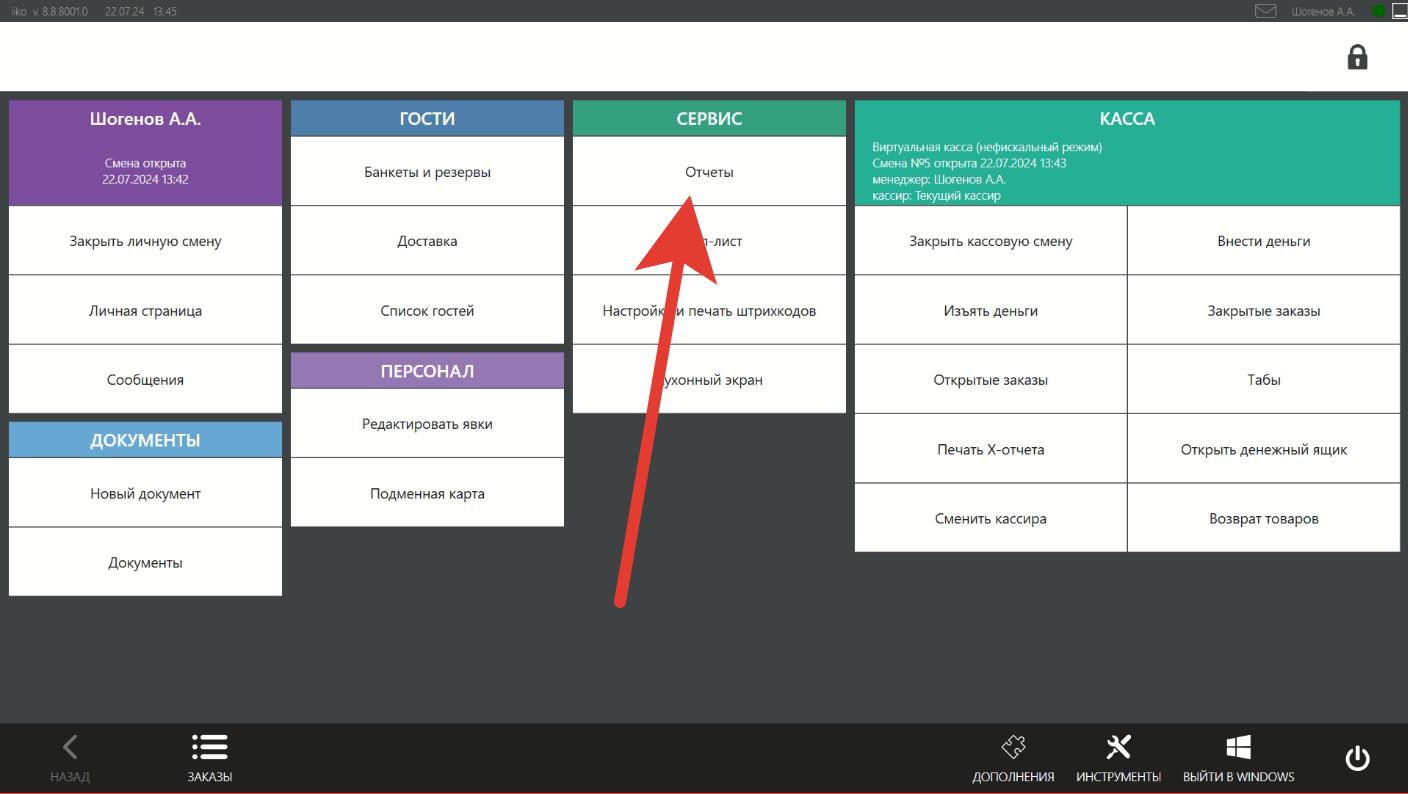Click Новый документ
Viewport: 1408px width, 794px height.
pos(145,493)
